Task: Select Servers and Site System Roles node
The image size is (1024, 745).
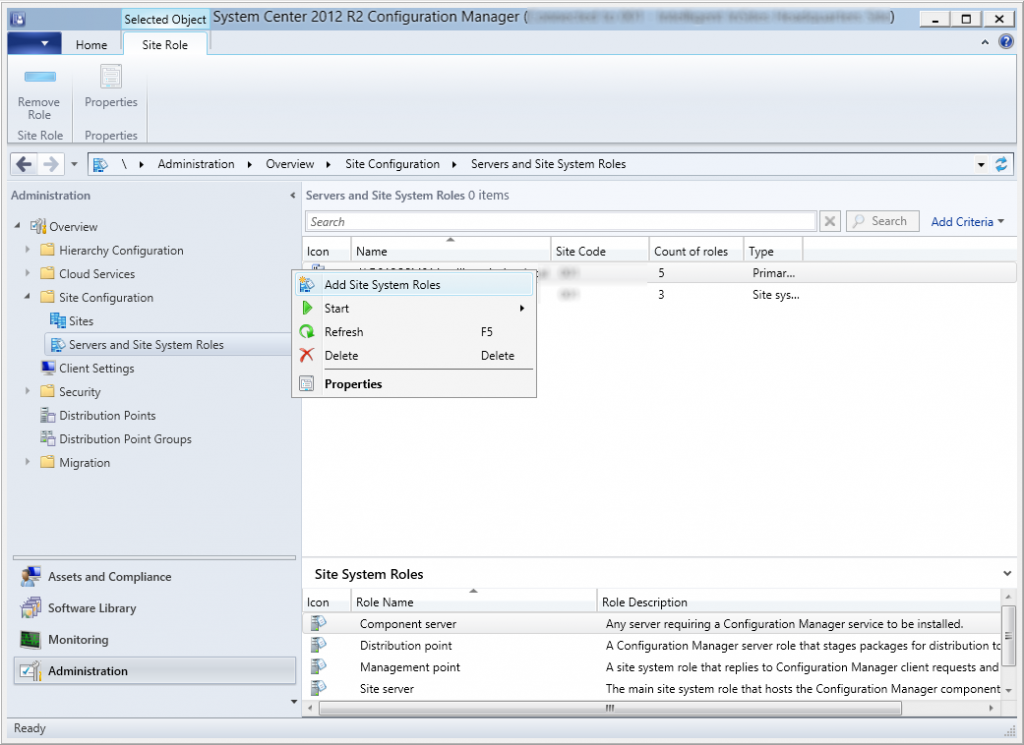Action: tap(146, 344)
